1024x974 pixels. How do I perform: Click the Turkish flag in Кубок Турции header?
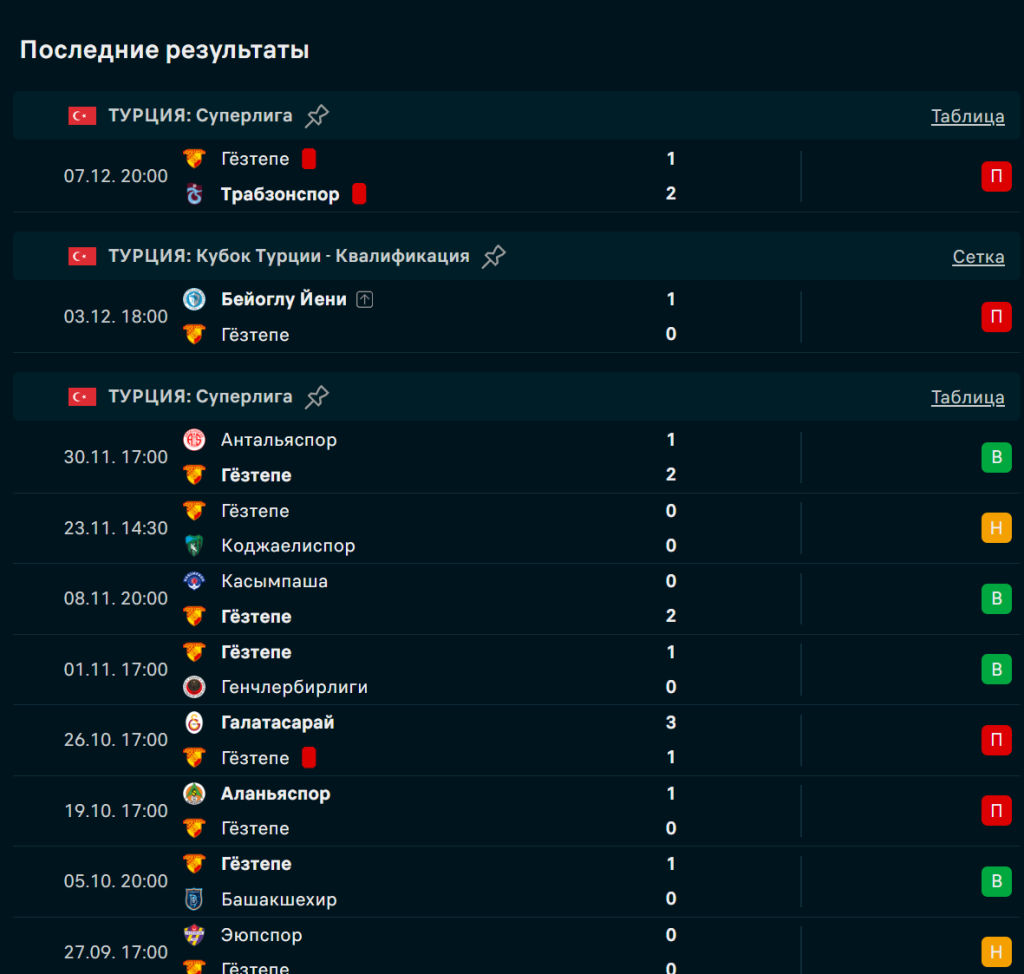[82, 257]
